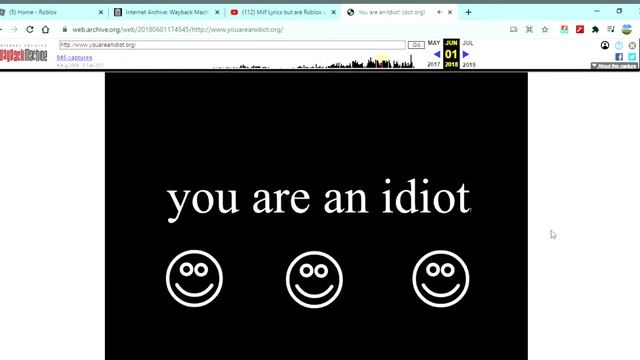This screenshot has height=360, width=640.
Task: Go to the browser home page
Action: point(45,29)
